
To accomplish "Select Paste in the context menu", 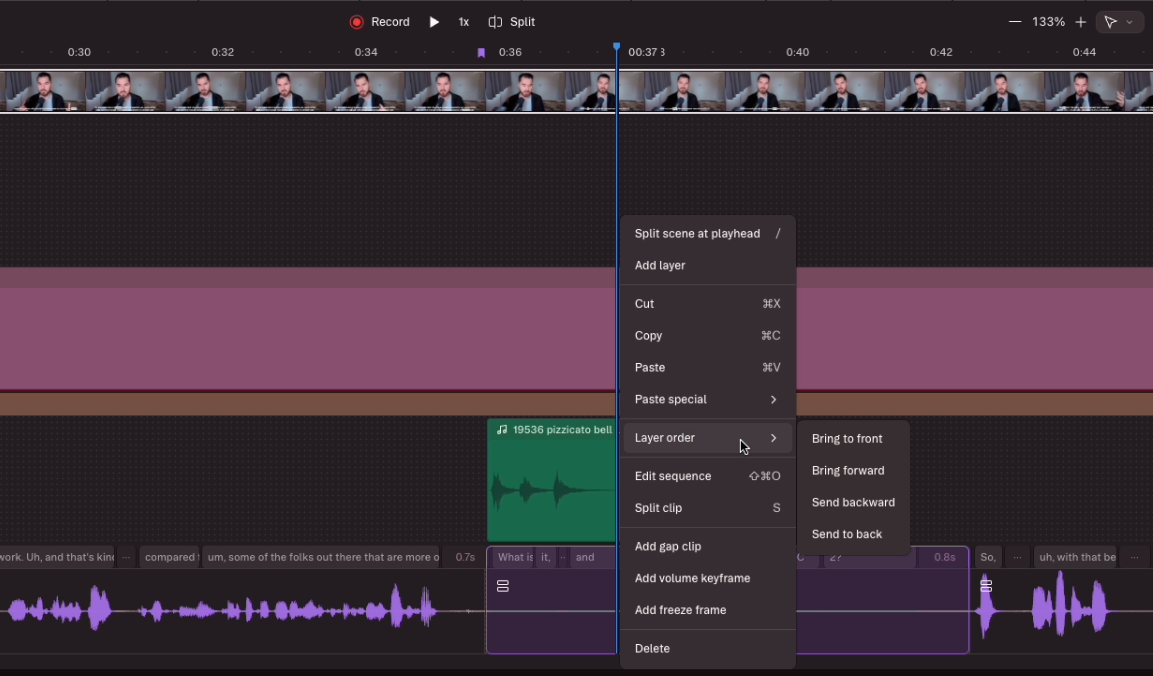I will (x=707, y=366).
